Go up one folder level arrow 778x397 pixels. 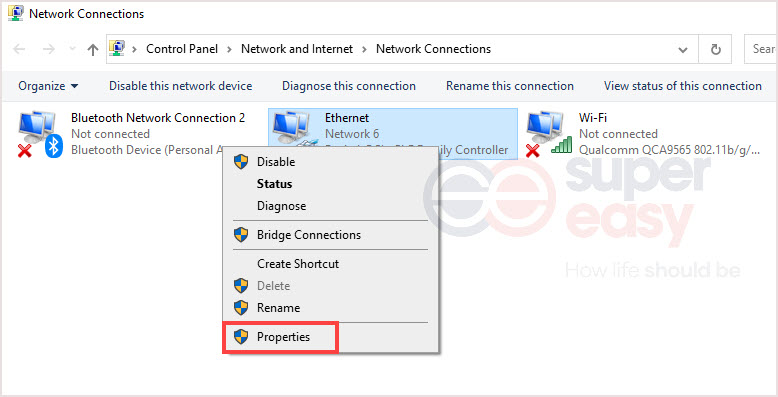pos(93,49)
